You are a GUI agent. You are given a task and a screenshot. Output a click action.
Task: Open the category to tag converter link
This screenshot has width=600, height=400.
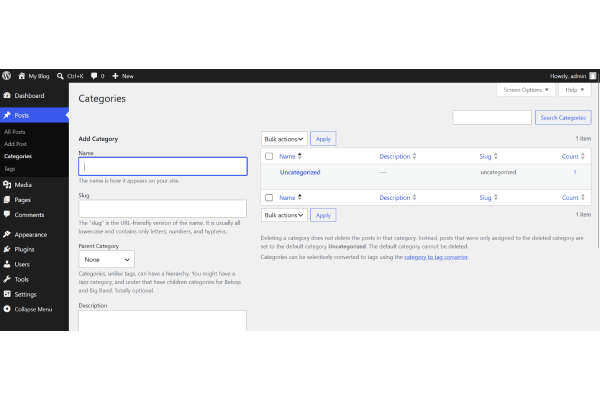(x=436, y=257)
